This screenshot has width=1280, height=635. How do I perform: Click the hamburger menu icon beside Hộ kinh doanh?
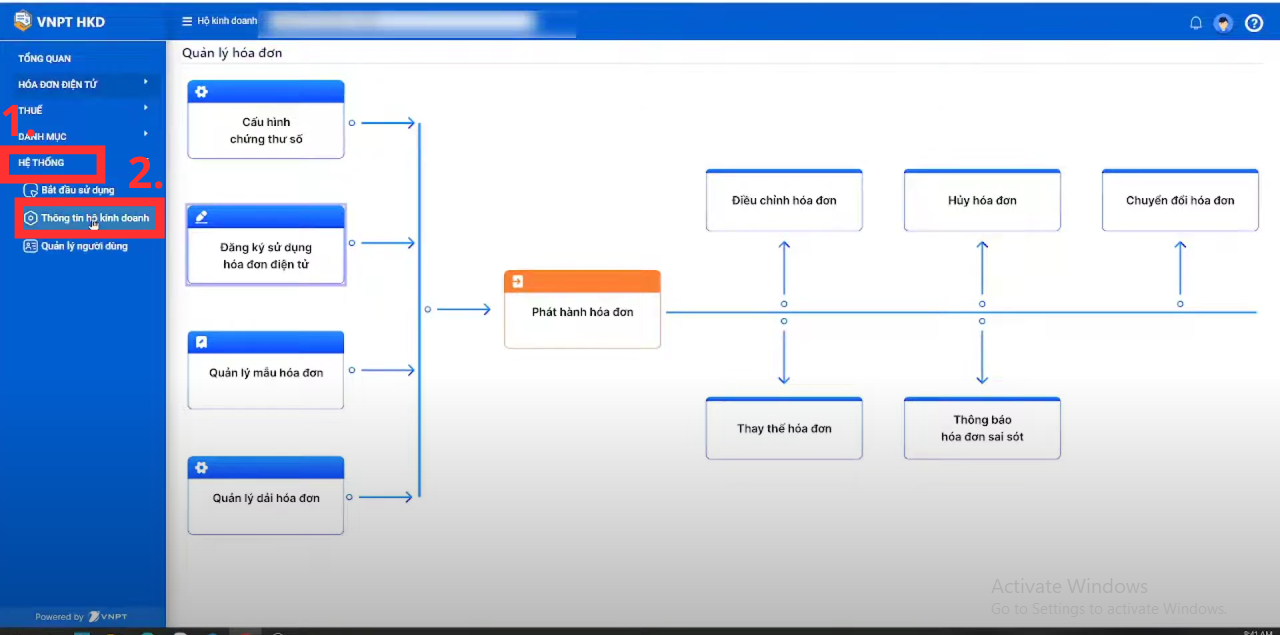(x=187, y=21)
